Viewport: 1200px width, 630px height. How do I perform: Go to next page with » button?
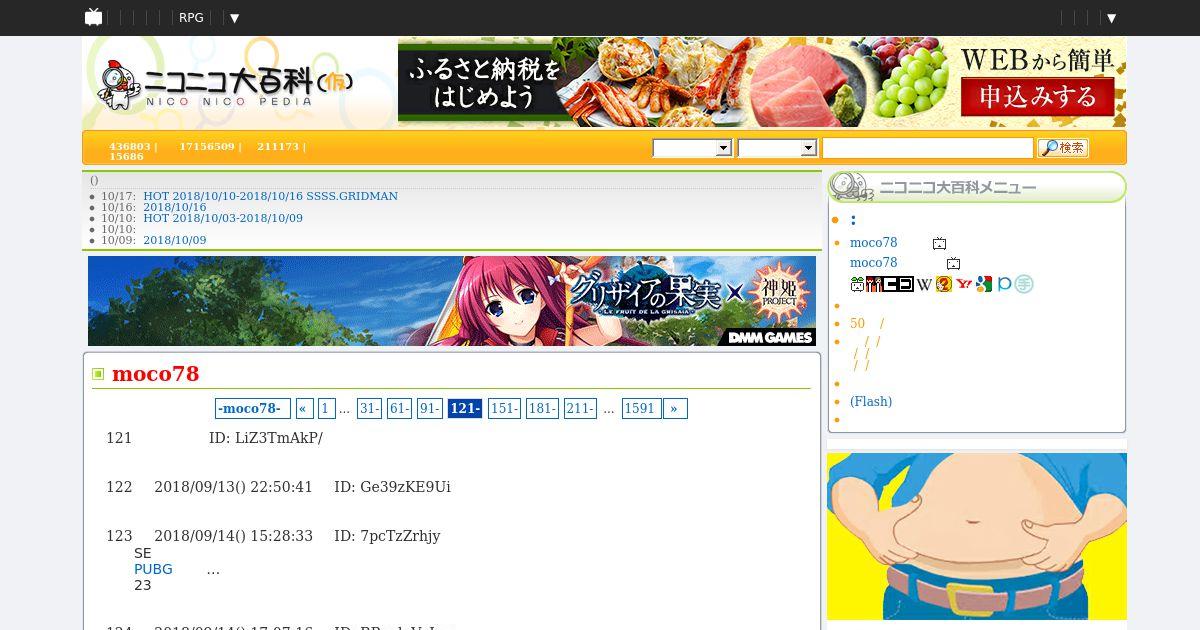click(x=674, y=408)
